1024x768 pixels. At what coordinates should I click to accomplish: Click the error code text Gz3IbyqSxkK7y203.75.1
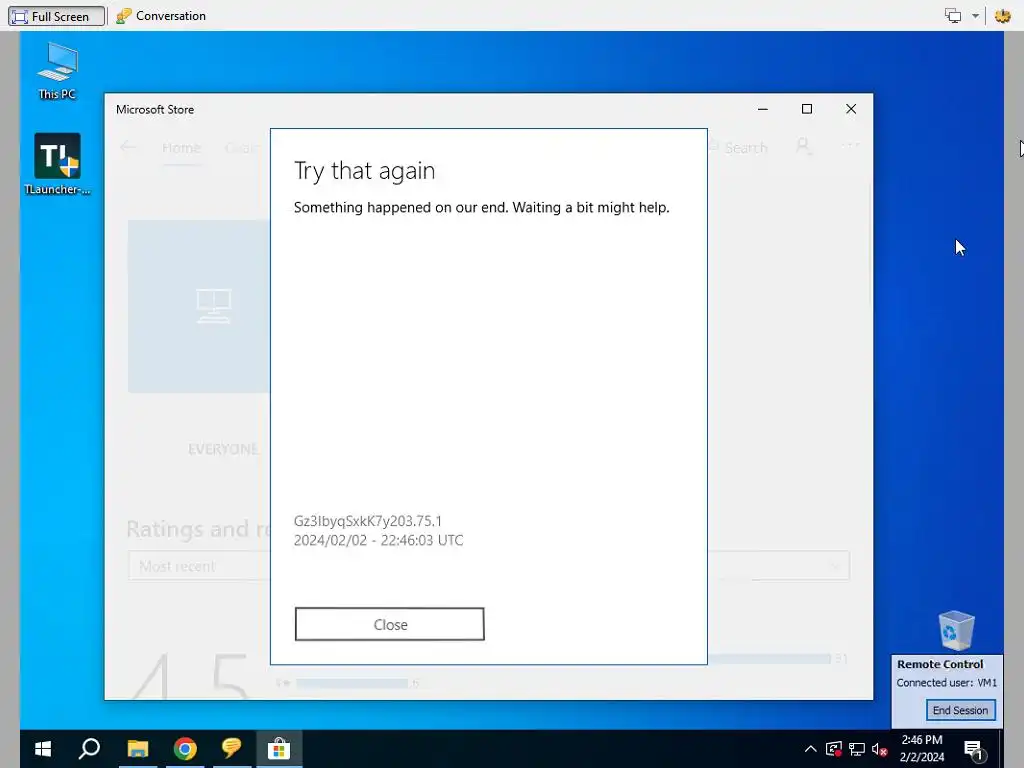[x=368, y=521]
